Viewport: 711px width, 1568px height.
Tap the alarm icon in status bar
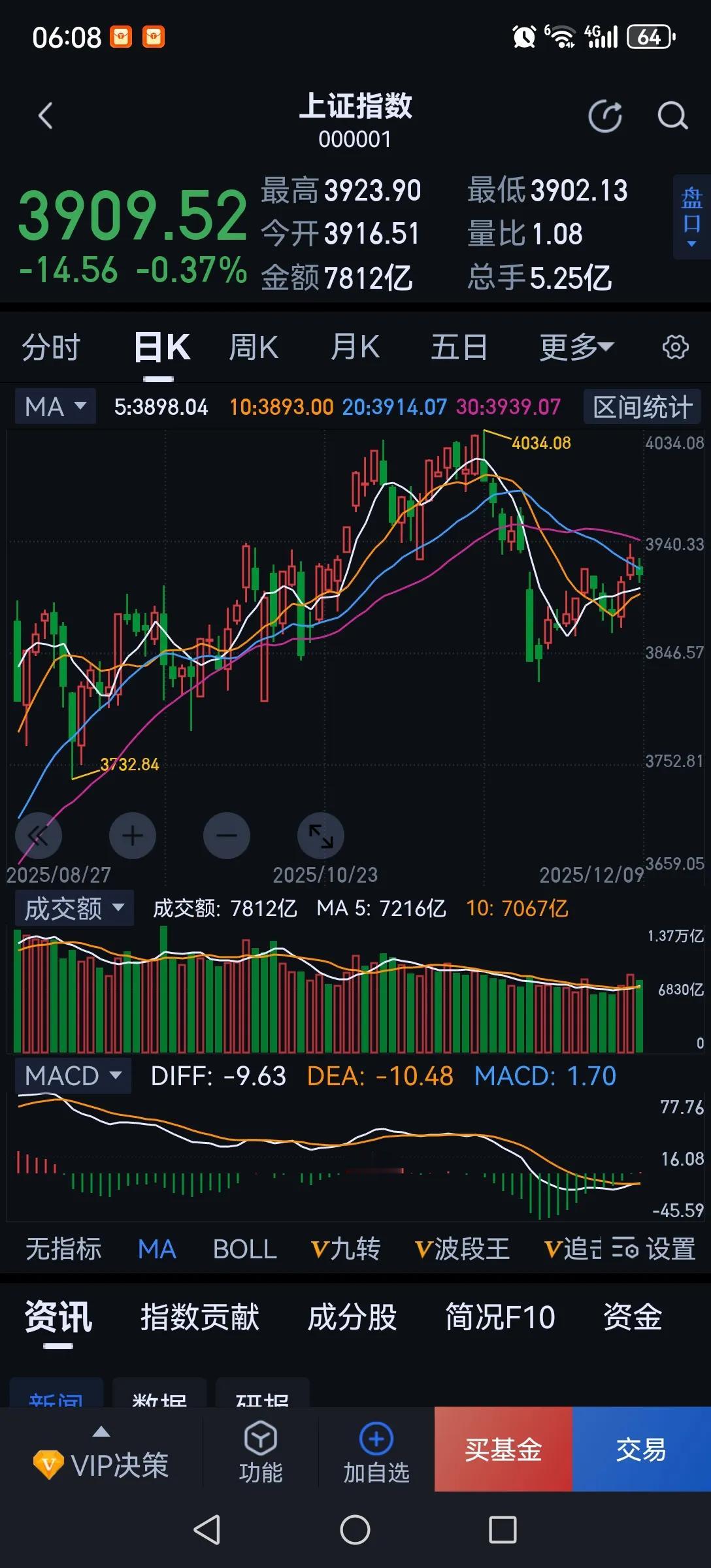[524, 37]
